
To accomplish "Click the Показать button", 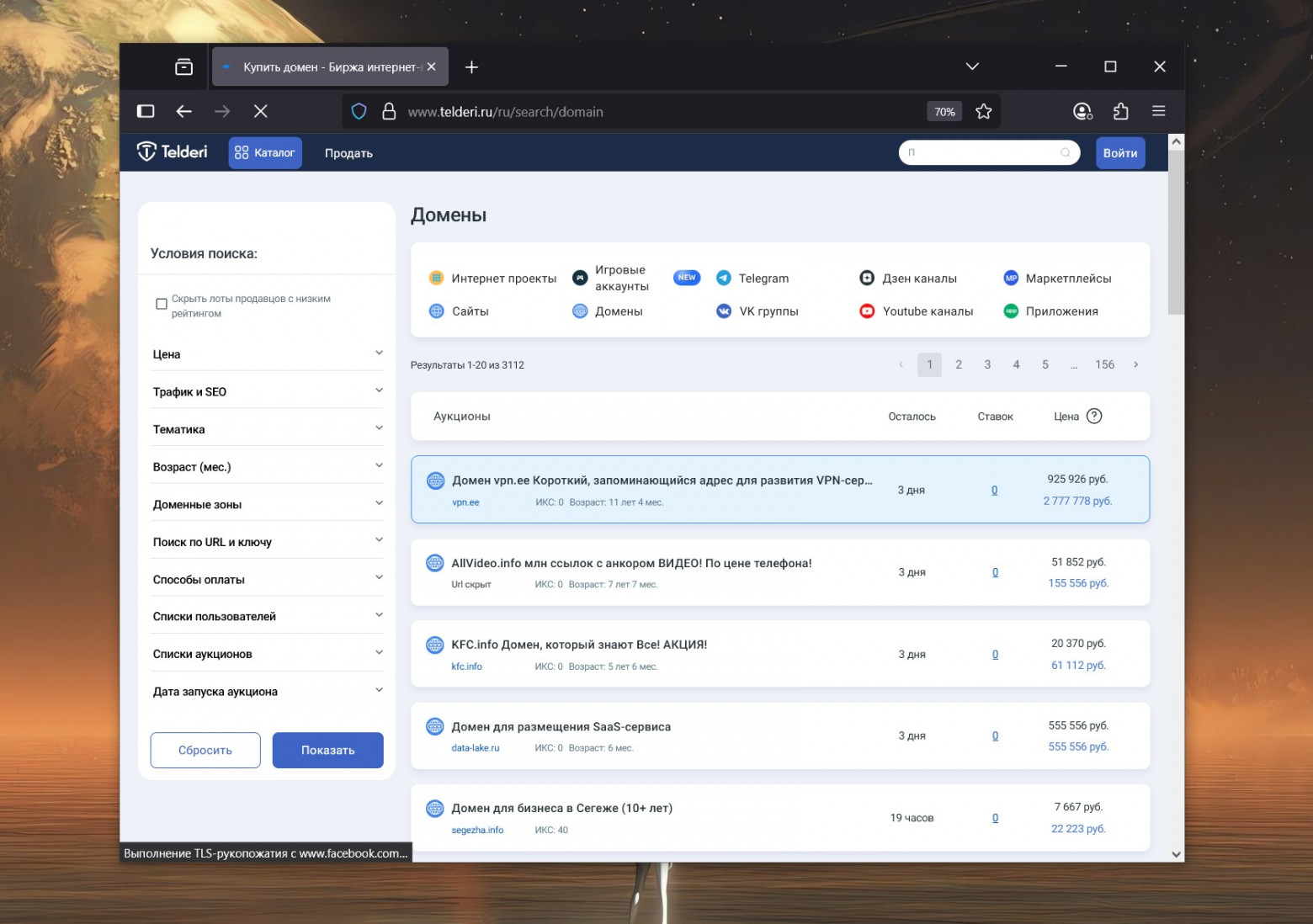I will pyautogui.click(x=327, y=750).
